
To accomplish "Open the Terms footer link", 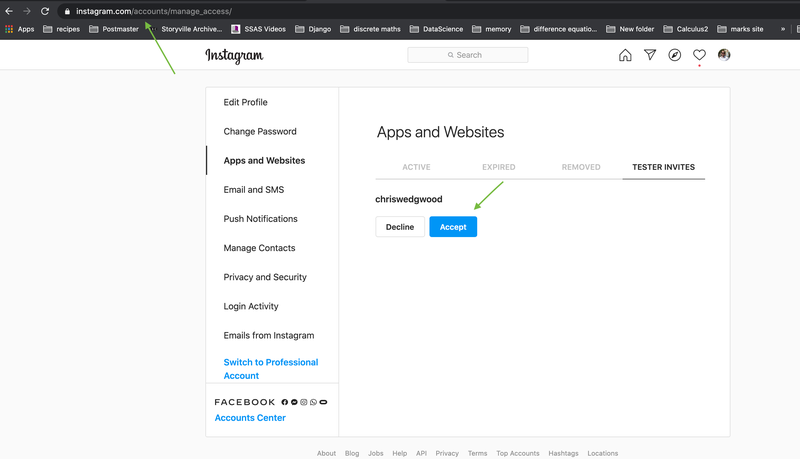I will 478,453.
